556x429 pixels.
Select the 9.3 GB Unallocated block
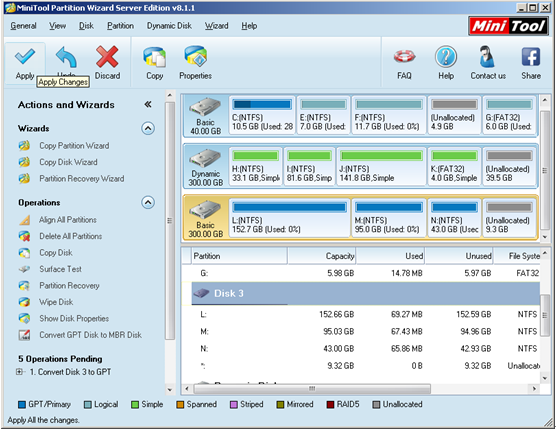509,218
